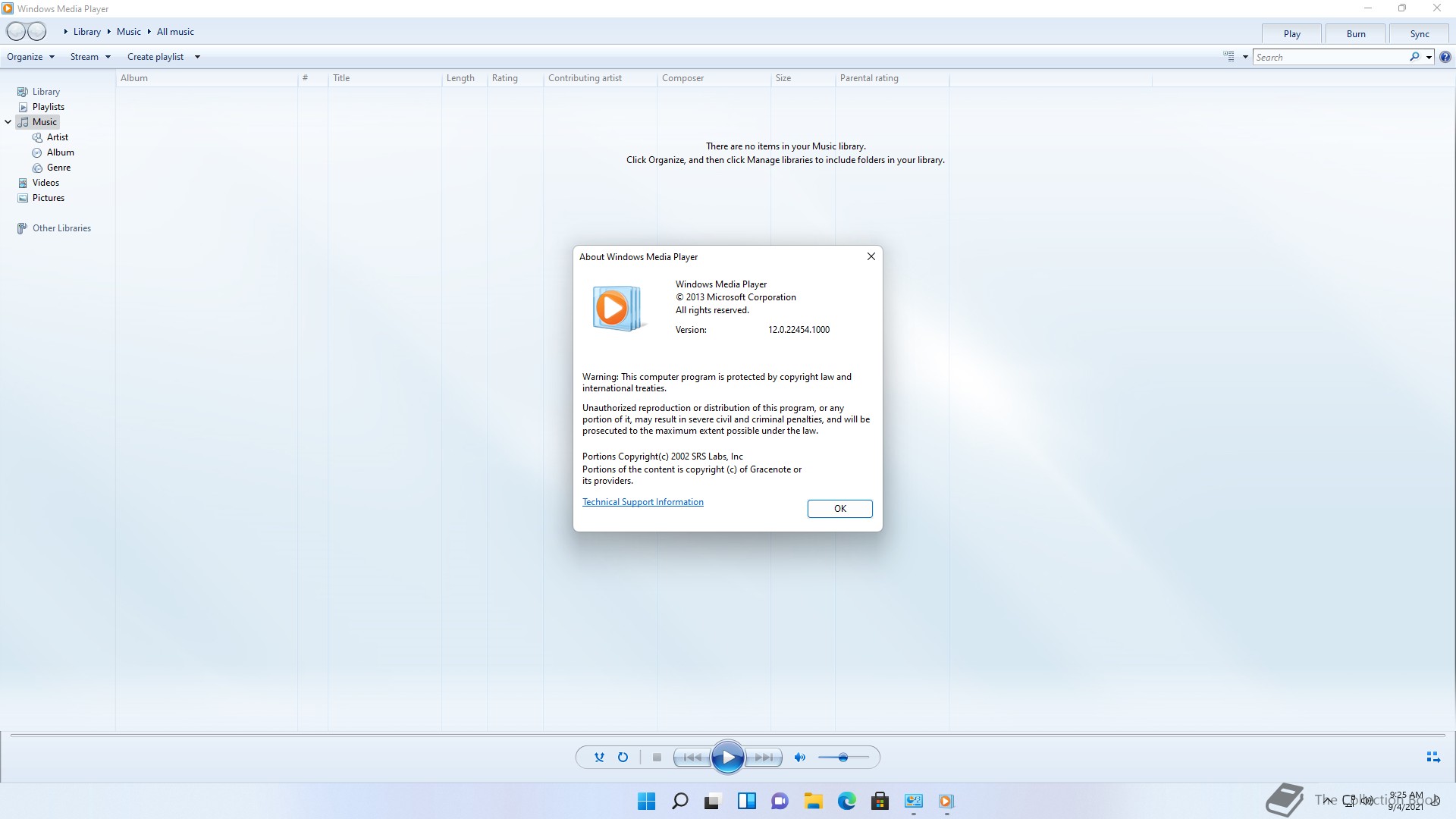The width and height of the screenshot is (1456, 819).
Task: Open Microsoft Store from taskbar
Action: [880, 801]
